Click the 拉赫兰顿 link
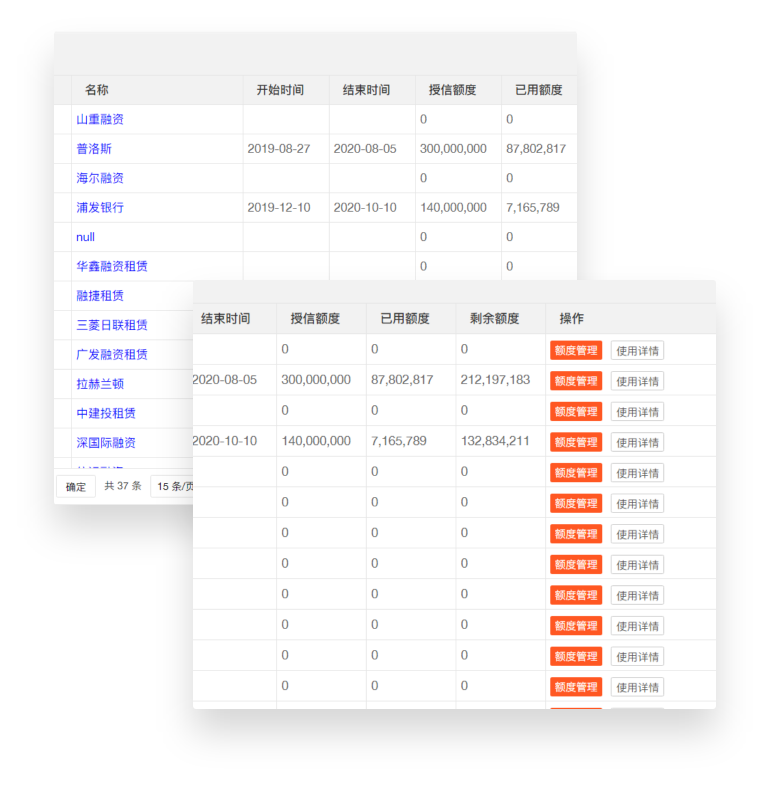 coord(100,384)
